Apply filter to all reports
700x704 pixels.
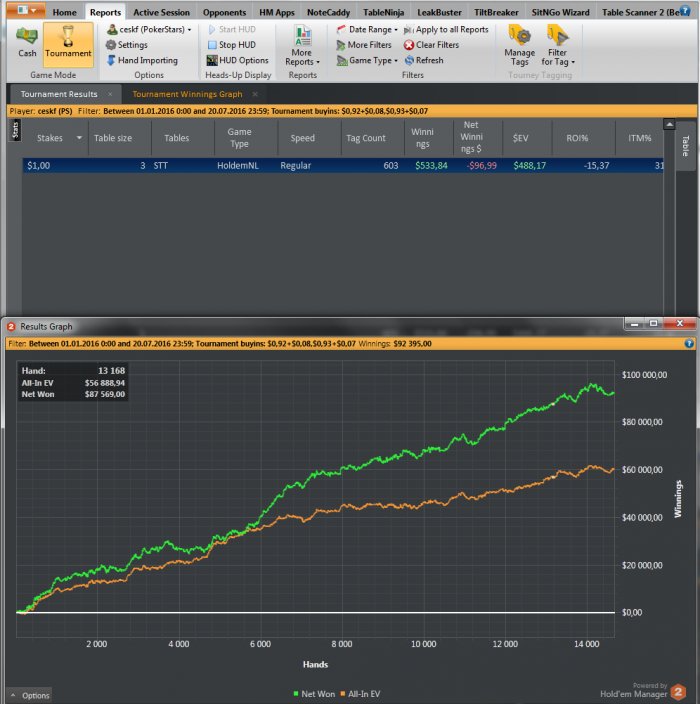[x=445, y=30]
